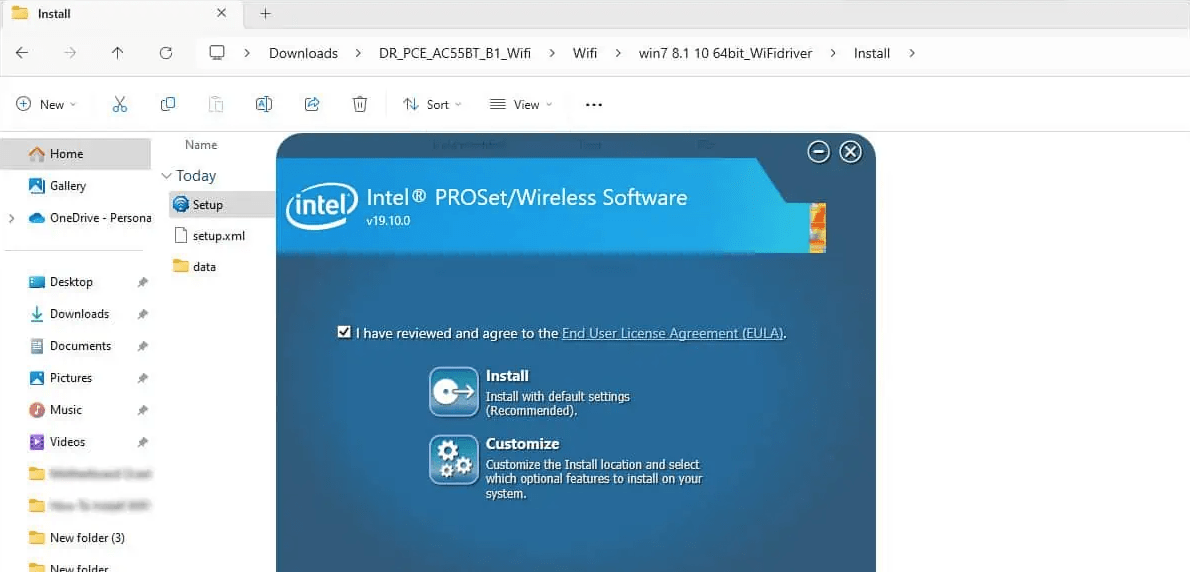The width and height of the screenshot is (1190, 572).
Task: Click the Install disc icon
Action: [x=454, y=392]
